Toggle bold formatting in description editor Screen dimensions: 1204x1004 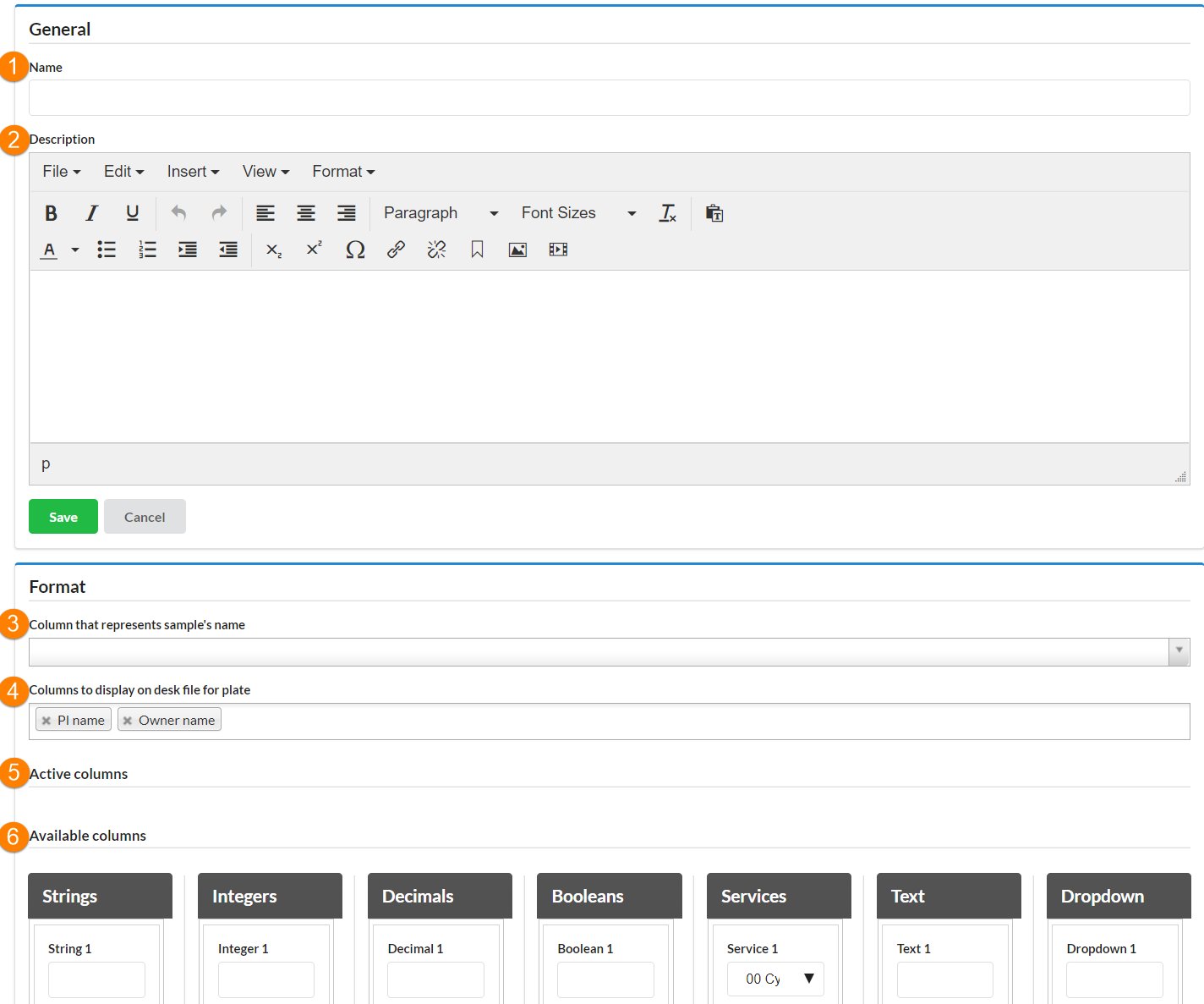click(51, 213)
